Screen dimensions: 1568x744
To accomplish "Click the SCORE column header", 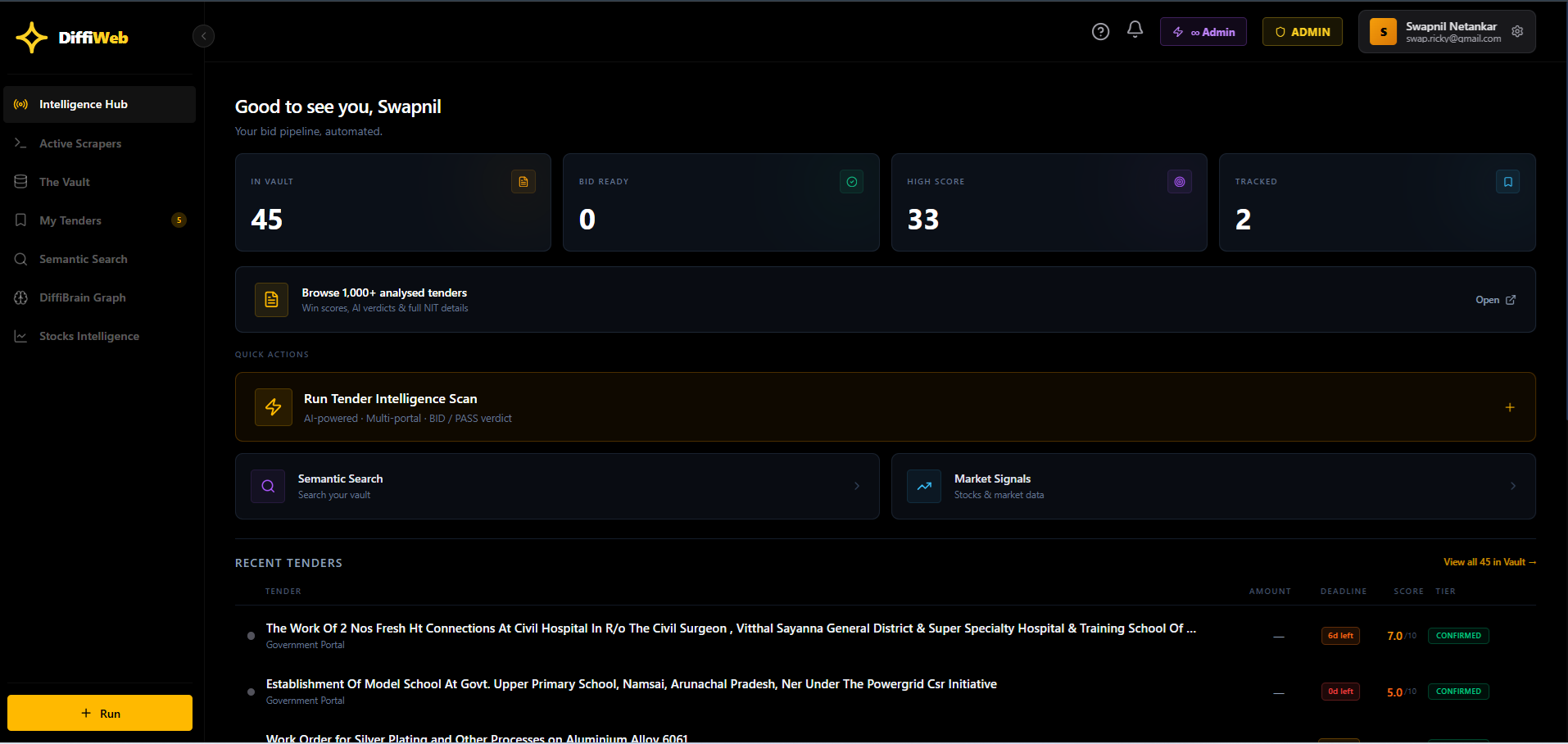I will [x=1408, y=592].
